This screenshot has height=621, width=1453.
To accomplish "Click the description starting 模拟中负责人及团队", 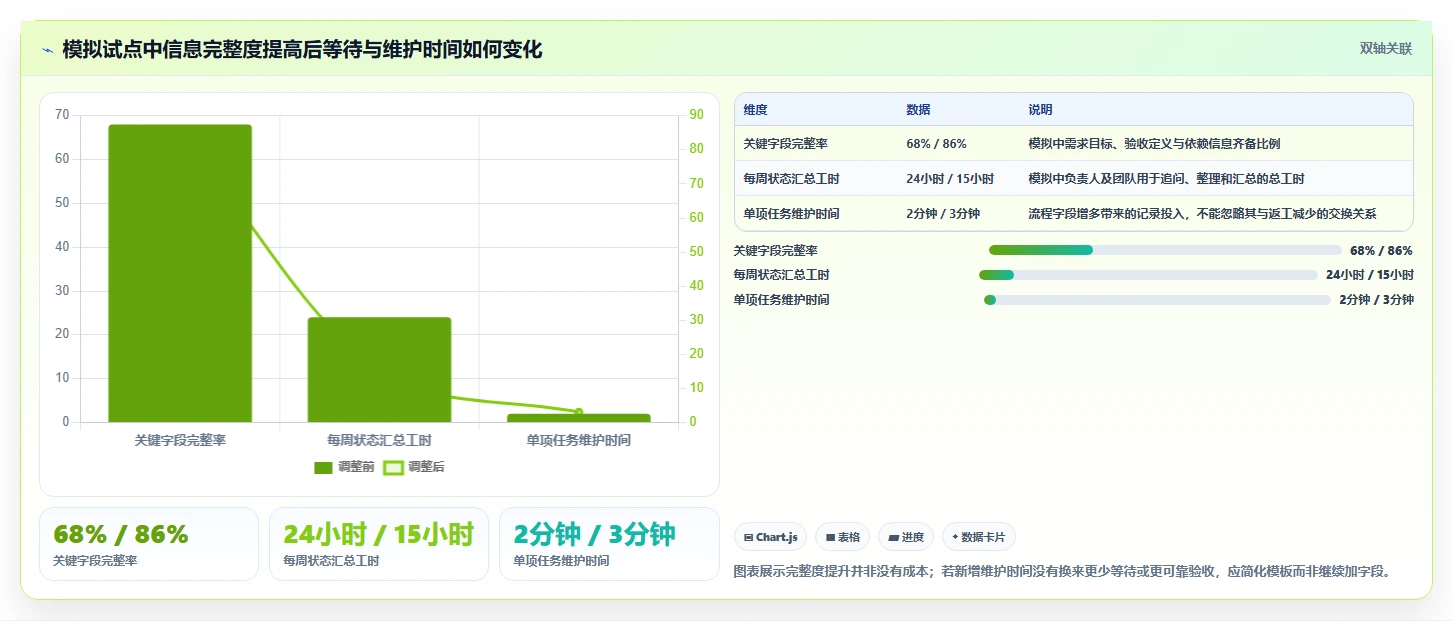I will (x=1166, y=179).
